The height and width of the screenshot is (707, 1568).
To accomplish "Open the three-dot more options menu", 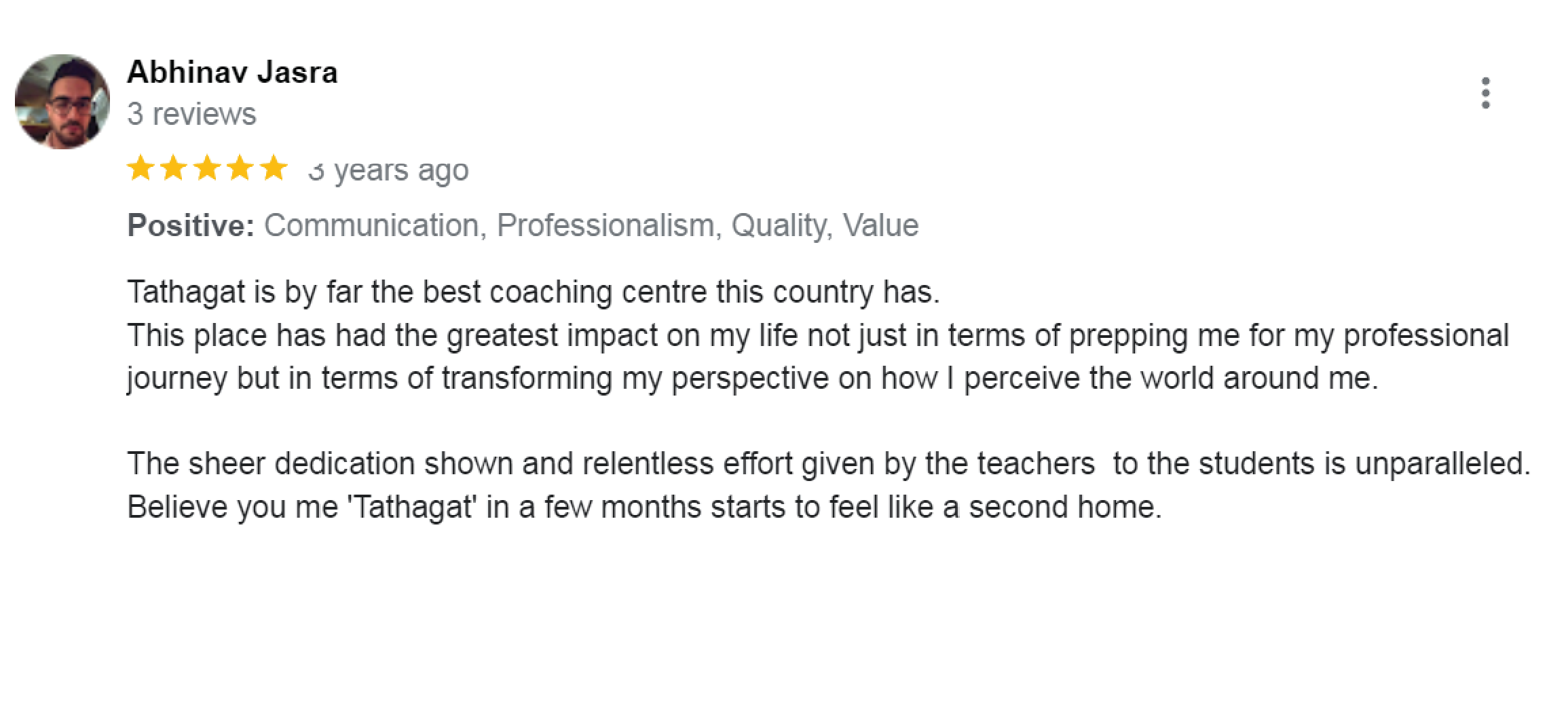I will click(1485, 93).
